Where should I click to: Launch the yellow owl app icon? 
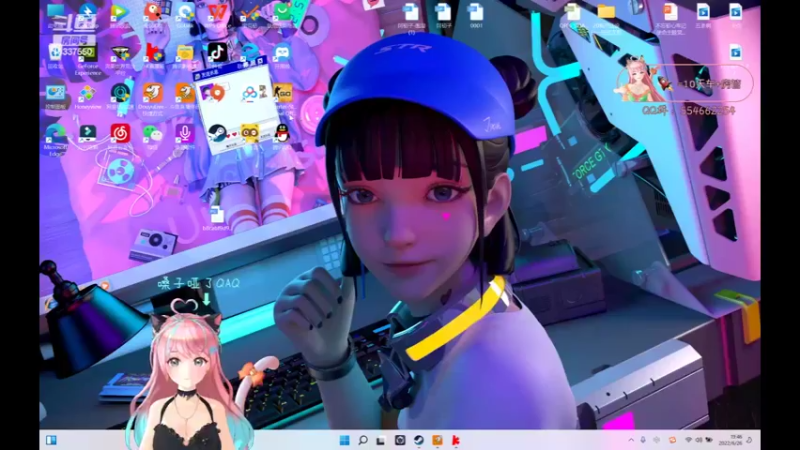[249, 133]
